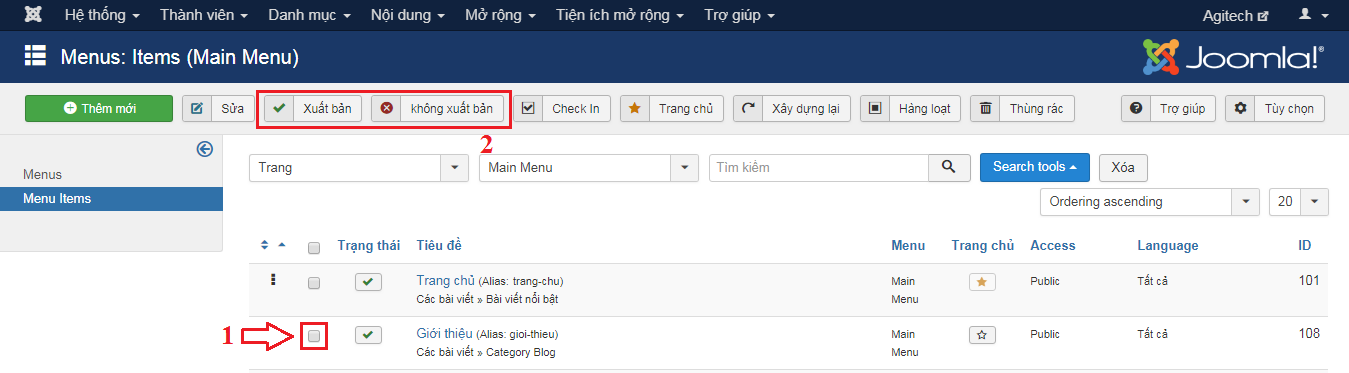Click the home star of Trang chủ row
Image resolution: width=1349 pixels, height=373 pixels.
(982, 283)
